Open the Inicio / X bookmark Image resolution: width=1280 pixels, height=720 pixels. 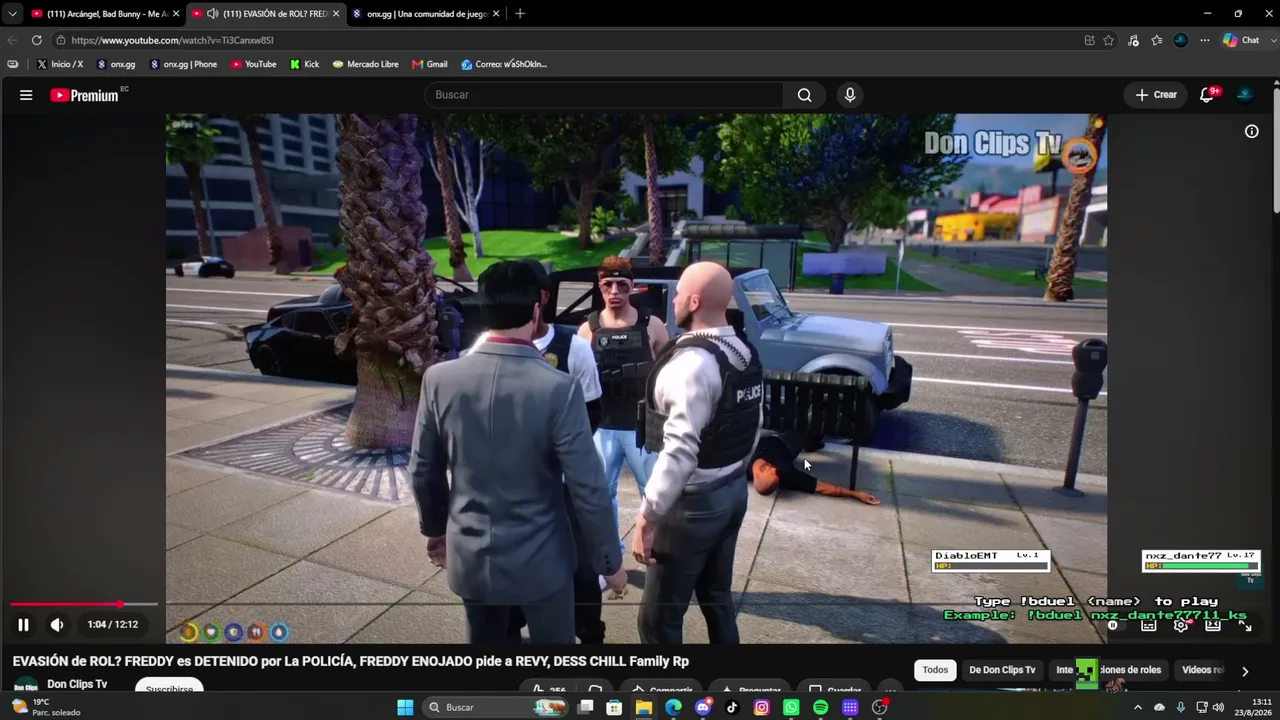(60, 64)
